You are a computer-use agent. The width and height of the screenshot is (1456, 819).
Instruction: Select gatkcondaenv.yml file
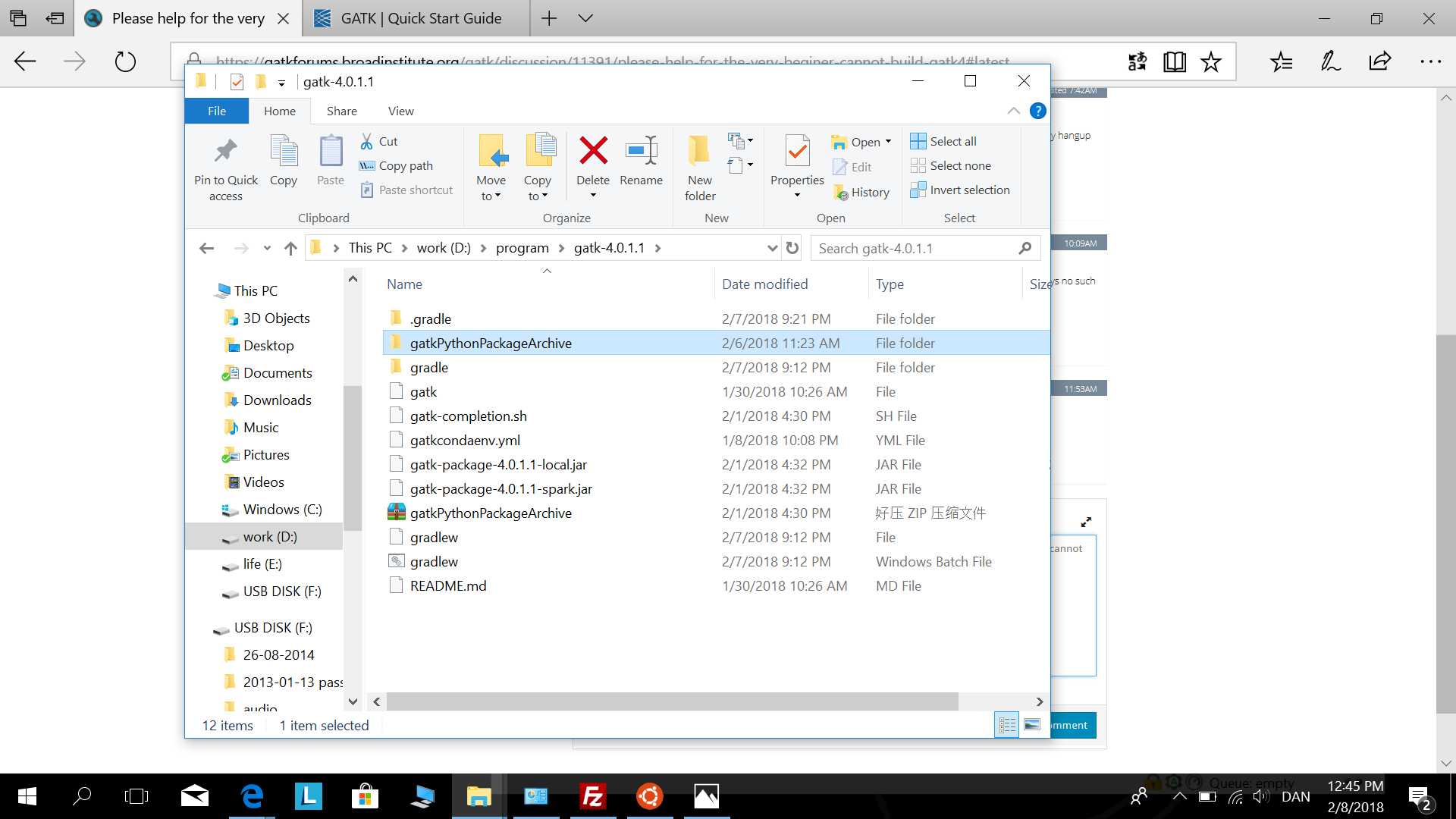[x=465, y=441]
